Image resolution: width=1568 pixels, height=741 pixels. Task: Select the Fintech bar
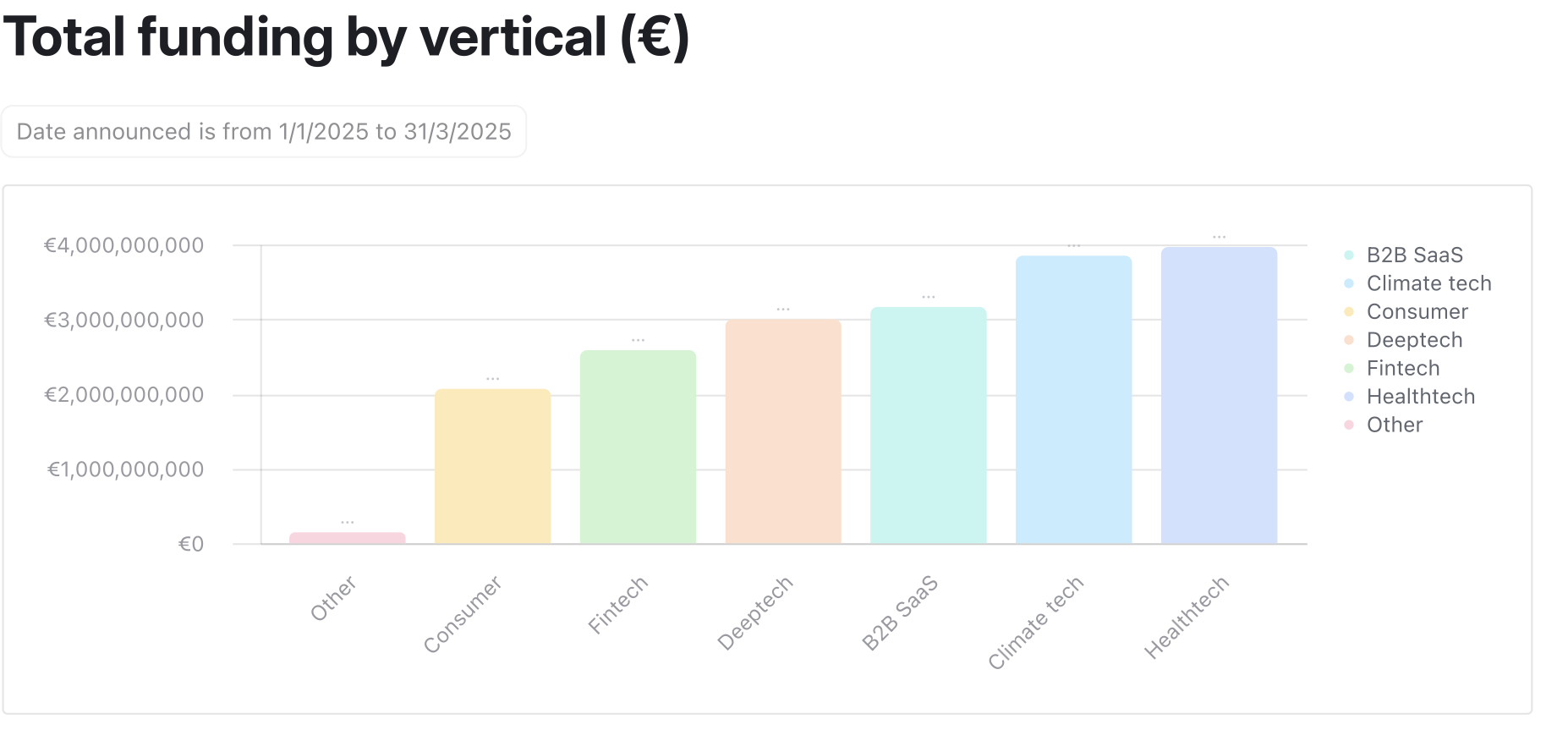coord(638,447)
